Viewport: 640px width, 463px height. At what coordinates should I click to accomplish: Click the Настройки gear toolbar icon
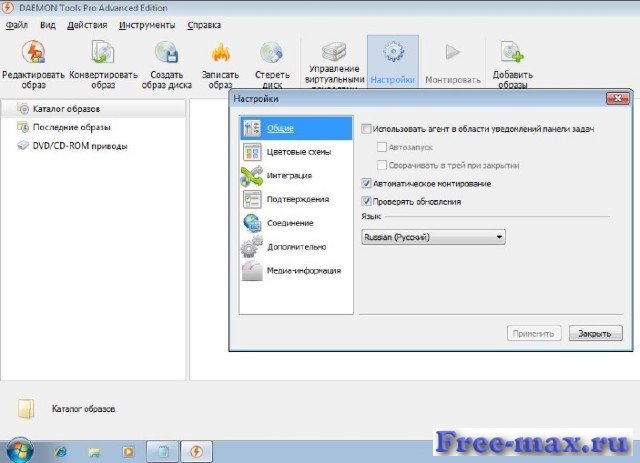click(393, 53)
